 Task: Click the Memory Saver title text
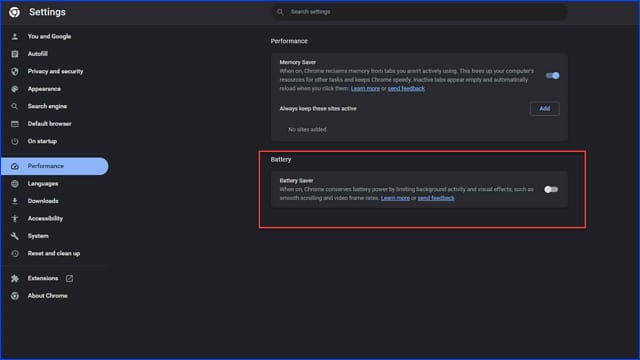click(x=298, y=62)
